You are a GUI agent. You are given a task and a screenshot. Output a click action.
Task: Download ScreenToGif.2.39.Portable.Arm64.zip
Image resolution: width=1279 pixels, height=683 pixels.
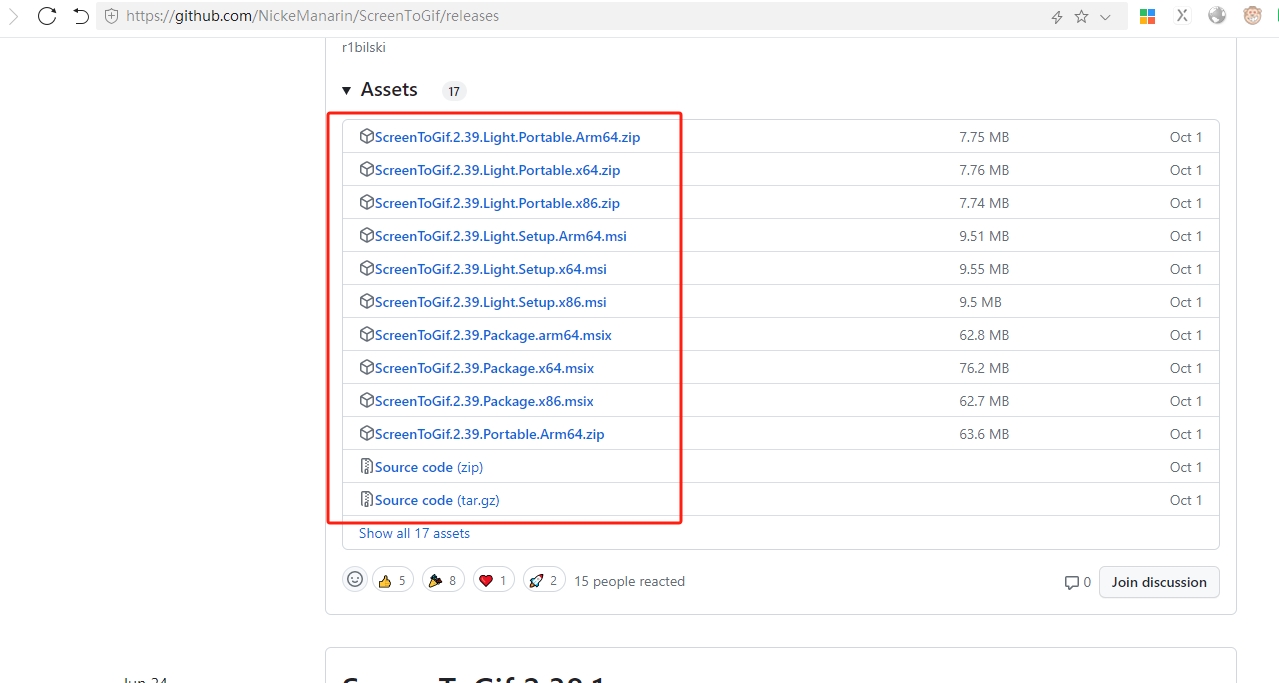[490, 434]
